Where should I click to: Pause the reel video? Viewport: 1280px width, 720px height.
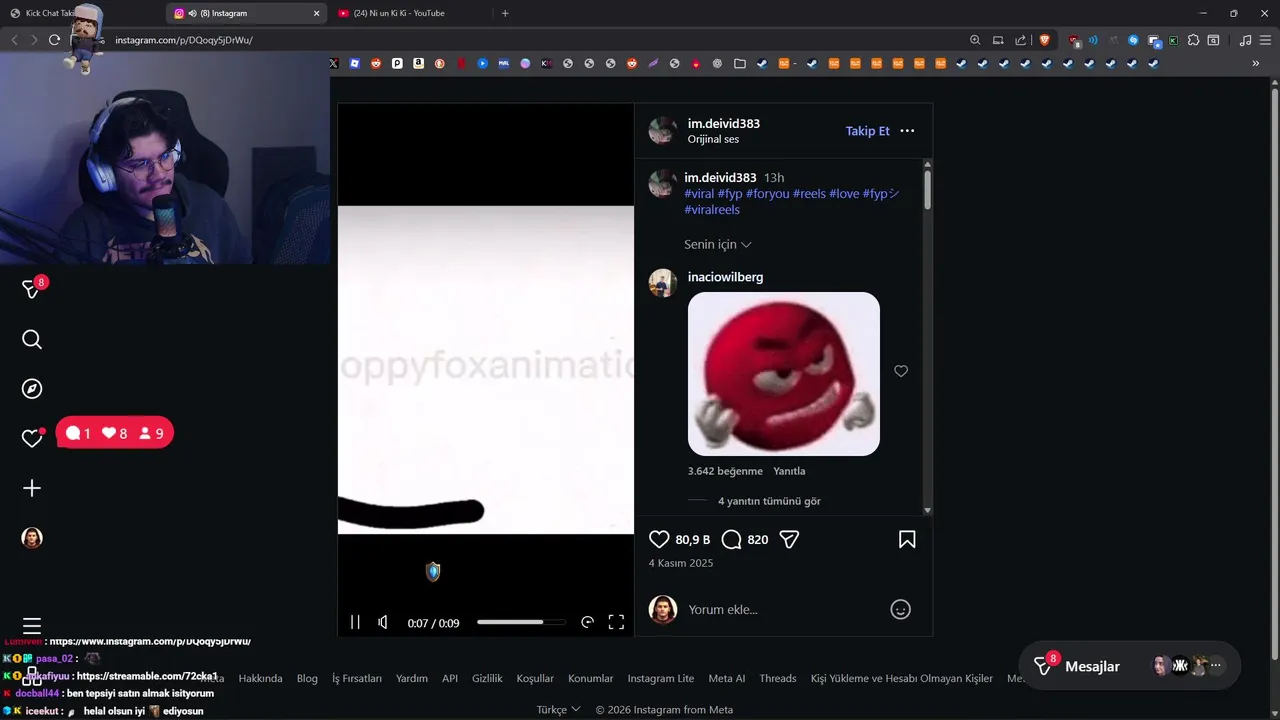355,622
